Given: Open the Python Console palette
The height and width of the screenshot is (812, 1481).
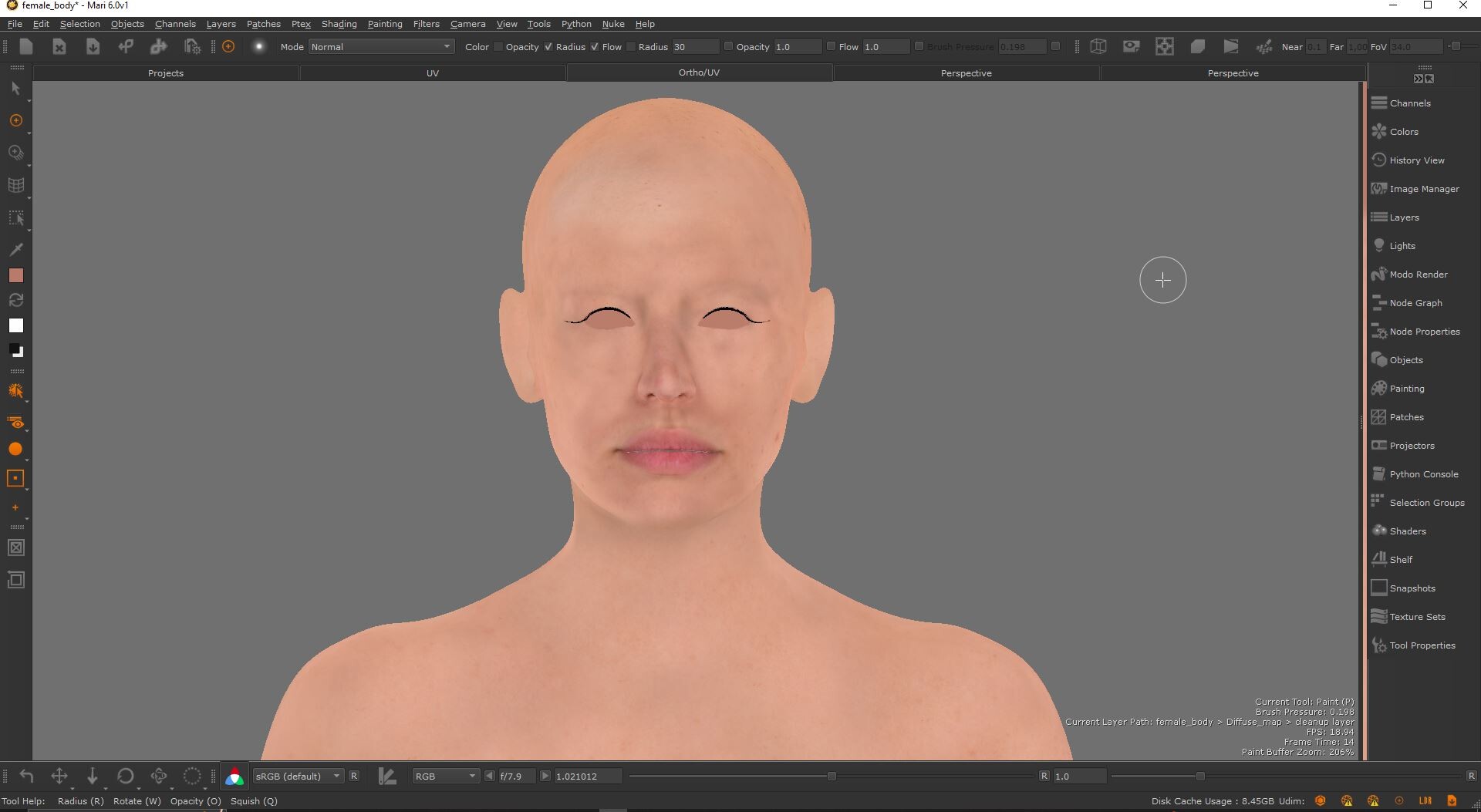Looking at the screenshot, I should point(1423,474).
